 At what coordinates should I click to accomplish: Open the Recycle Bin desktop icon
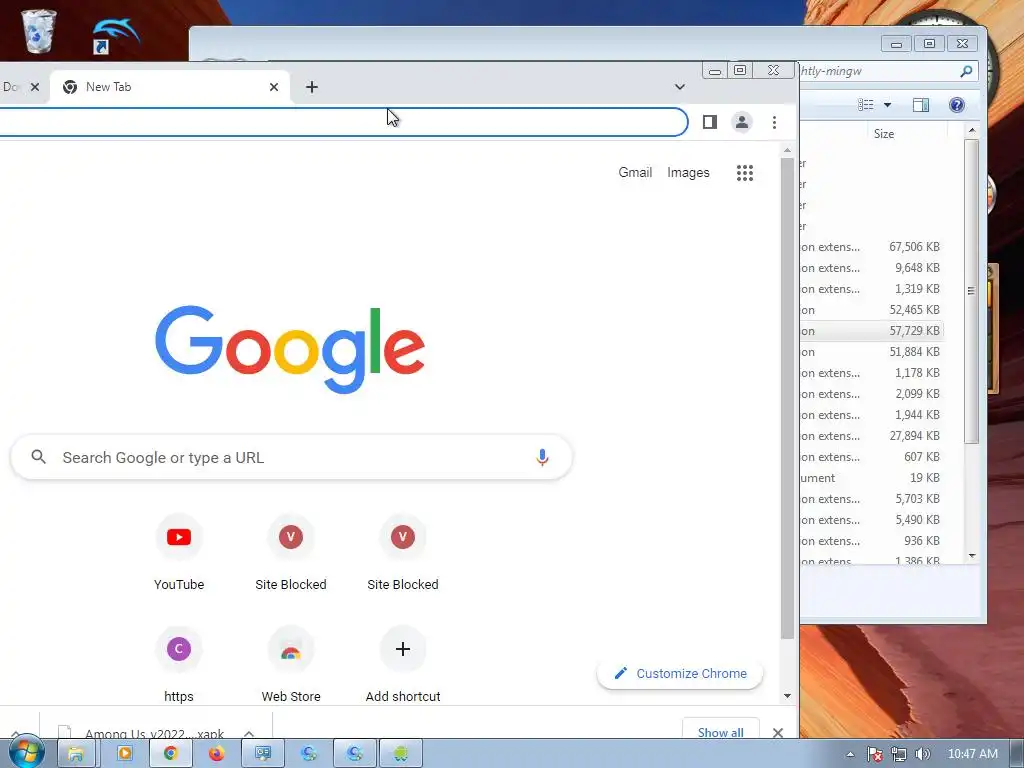38,31
